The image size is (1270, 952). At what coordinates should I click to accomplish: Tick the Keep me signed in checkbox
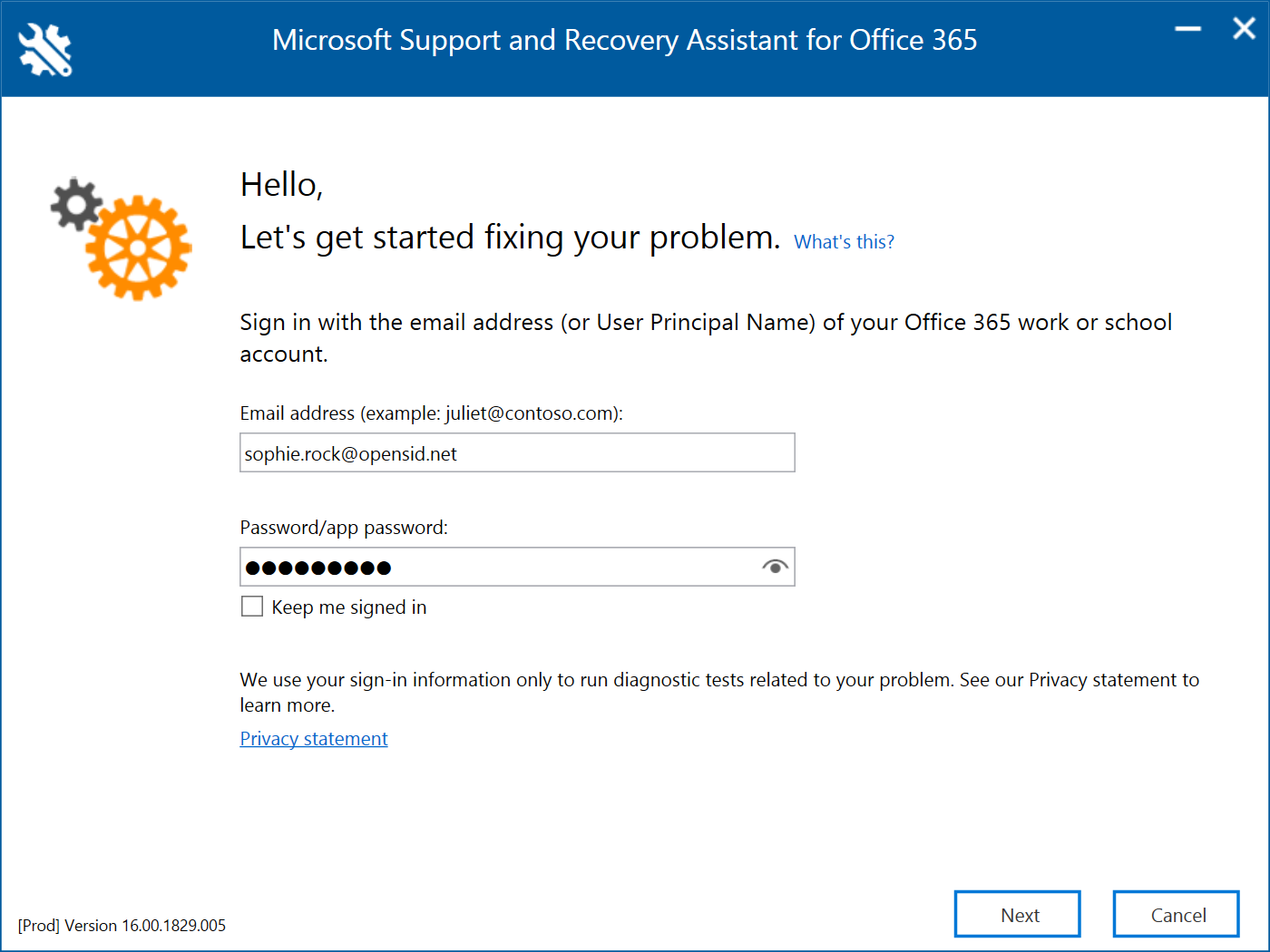252,607
